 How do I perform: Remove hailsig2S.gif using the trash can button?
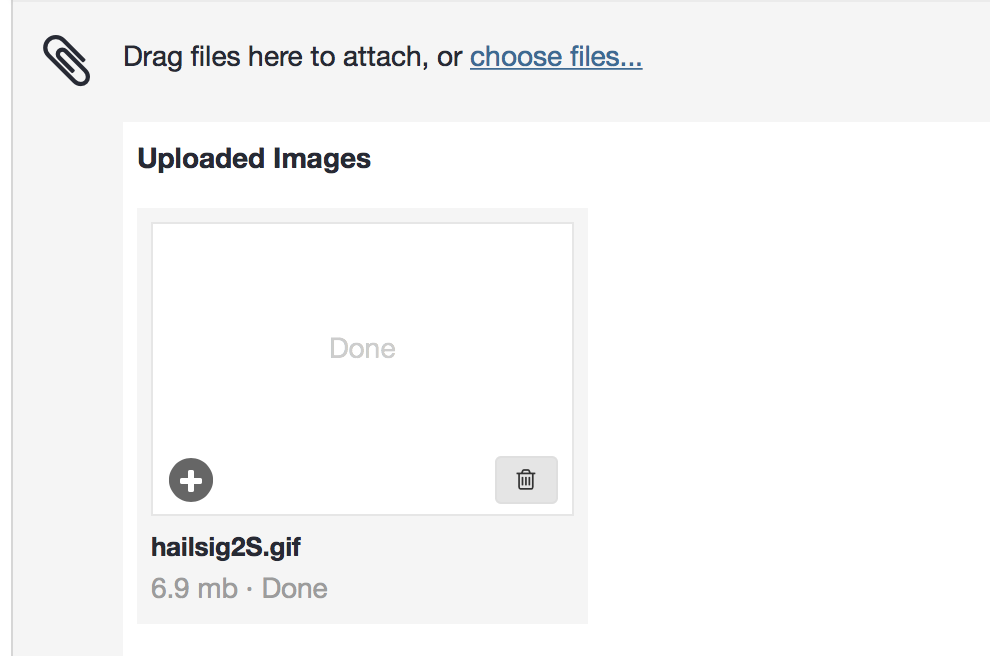[x=526, y=480]
